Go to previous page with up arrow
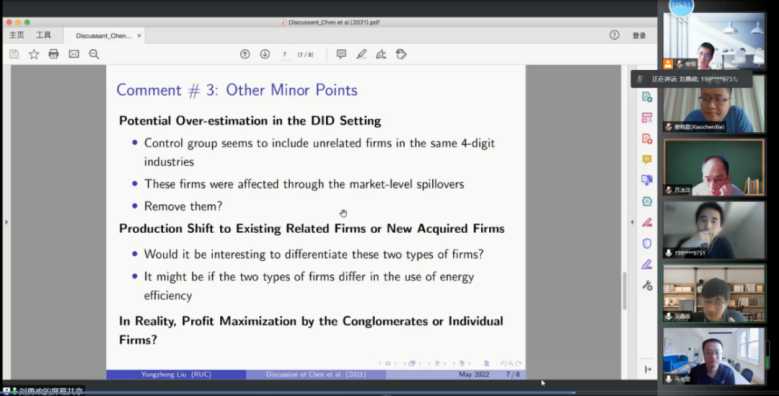 coord(245,54)
